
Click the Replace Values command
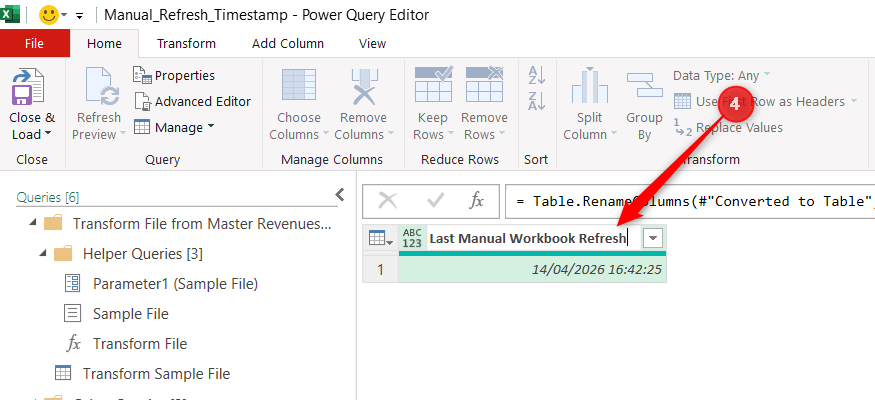(728, 128)
